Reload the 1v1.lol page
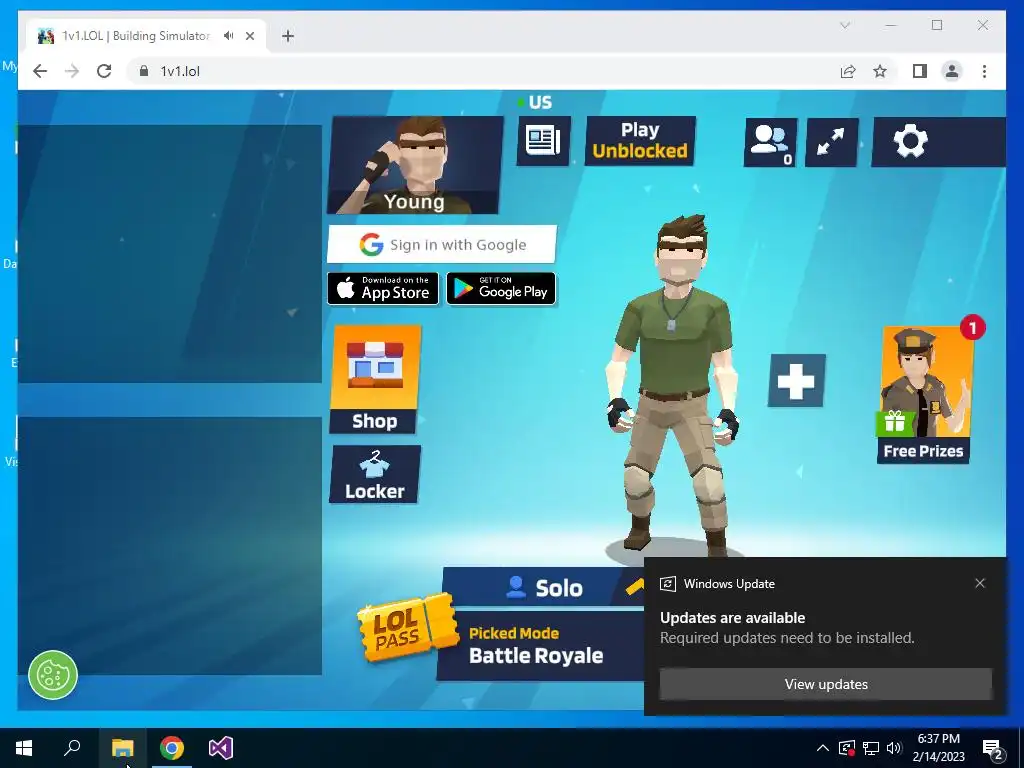1024x768 pixels. (104, 71)
